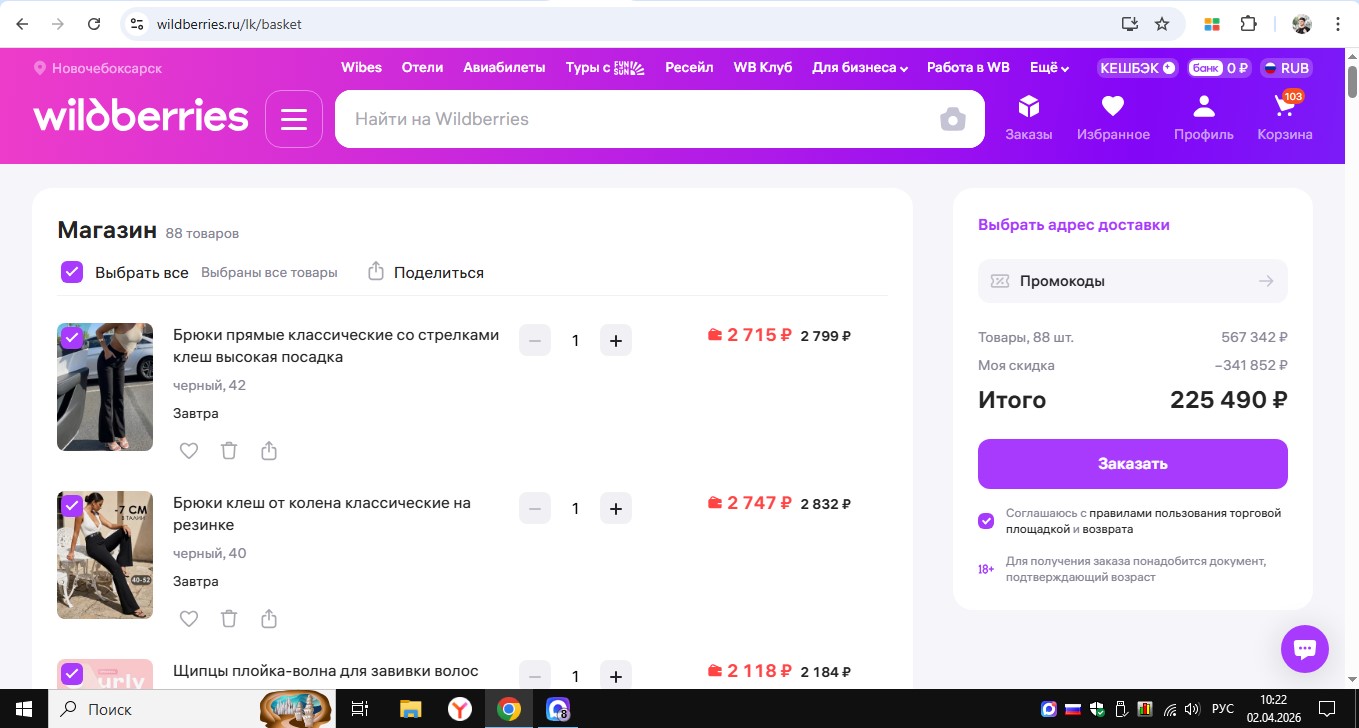The height and width of the screenshot is (728, 1359).
Task: Go back to the previous page
Action: 22,24
